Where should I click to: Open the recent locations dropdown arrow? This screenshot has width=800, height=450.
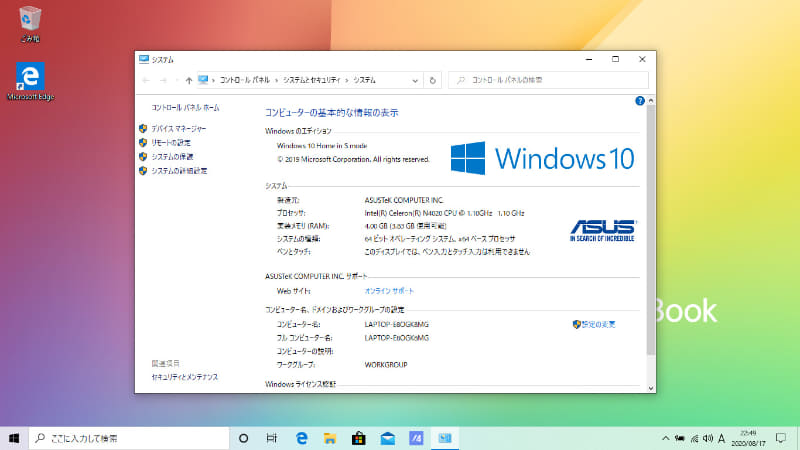[177, 80]
